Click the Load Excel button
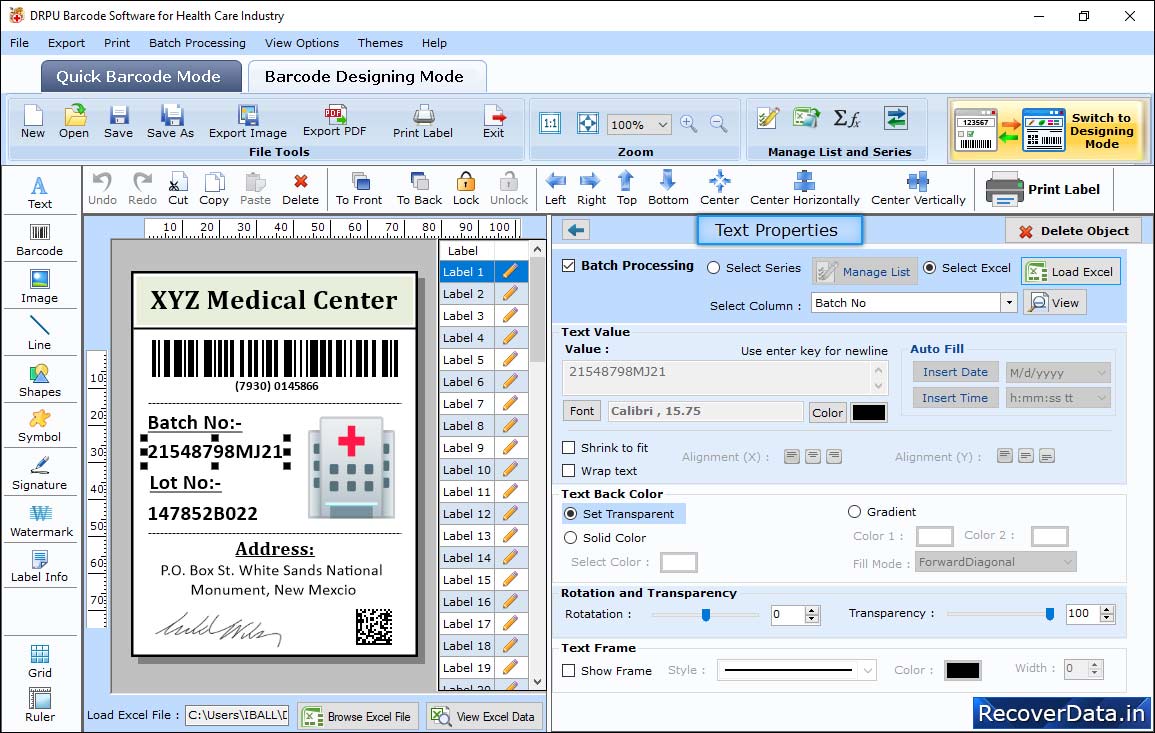The image size is (1155, 733). tap(1071, 271)
